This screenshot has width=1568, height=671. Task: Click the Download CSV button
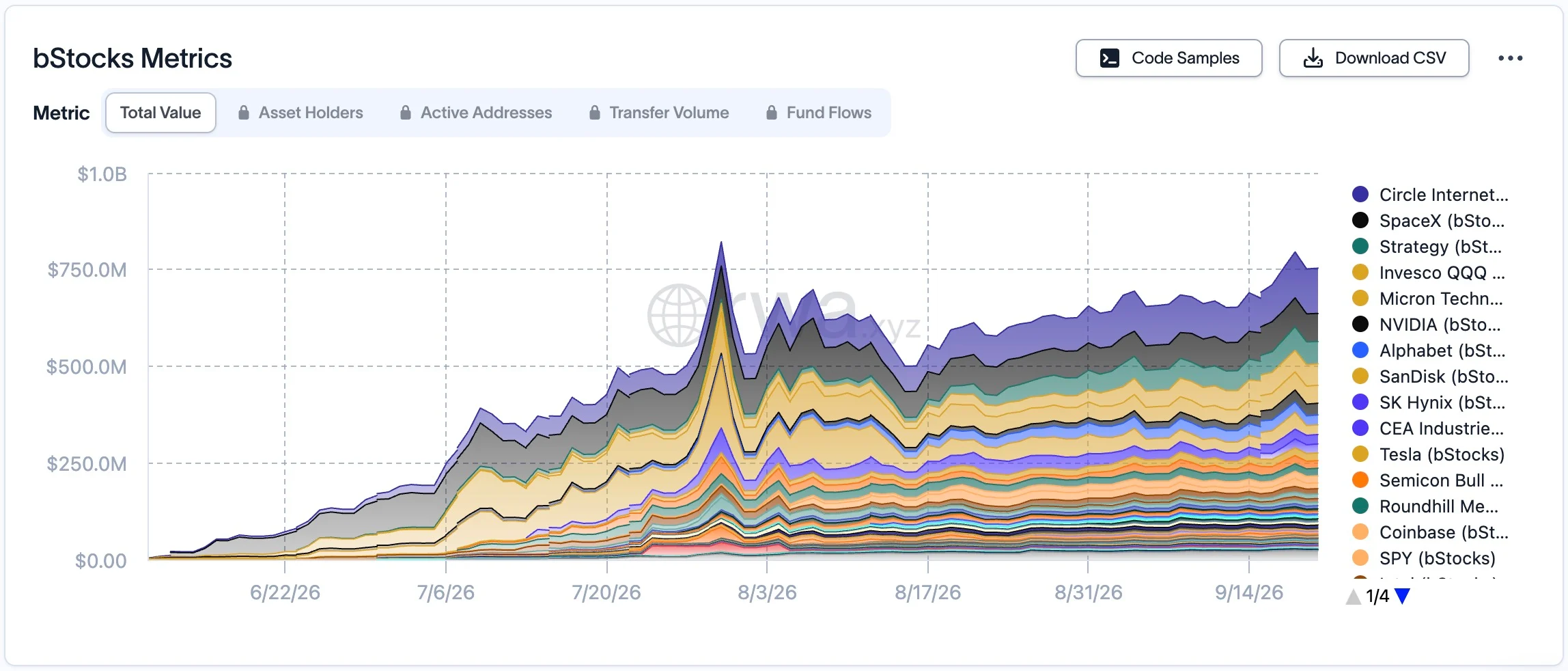pyautogui.click(x=1374, y=58)
